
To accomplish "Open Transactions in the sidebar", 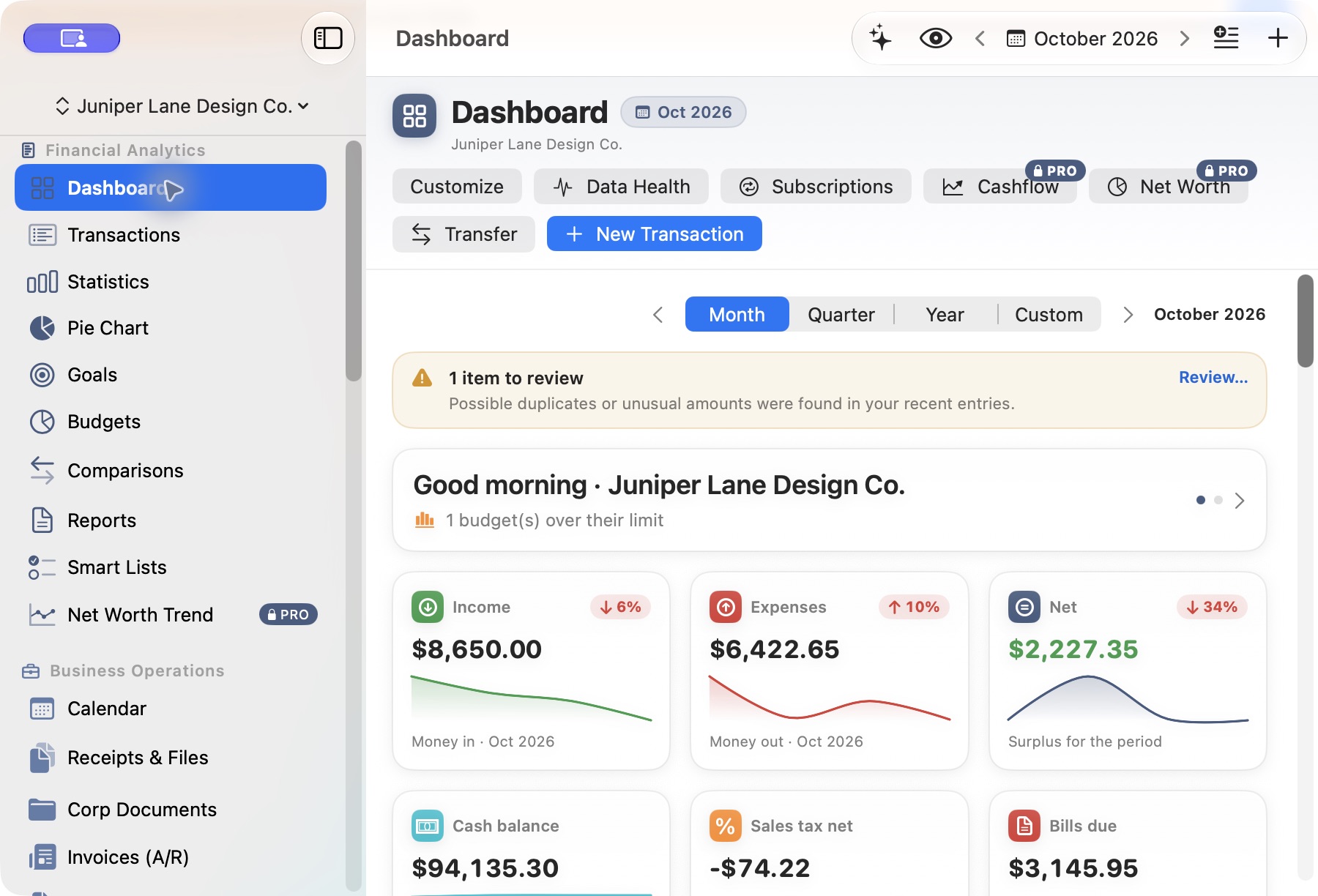I will [171, 235].
